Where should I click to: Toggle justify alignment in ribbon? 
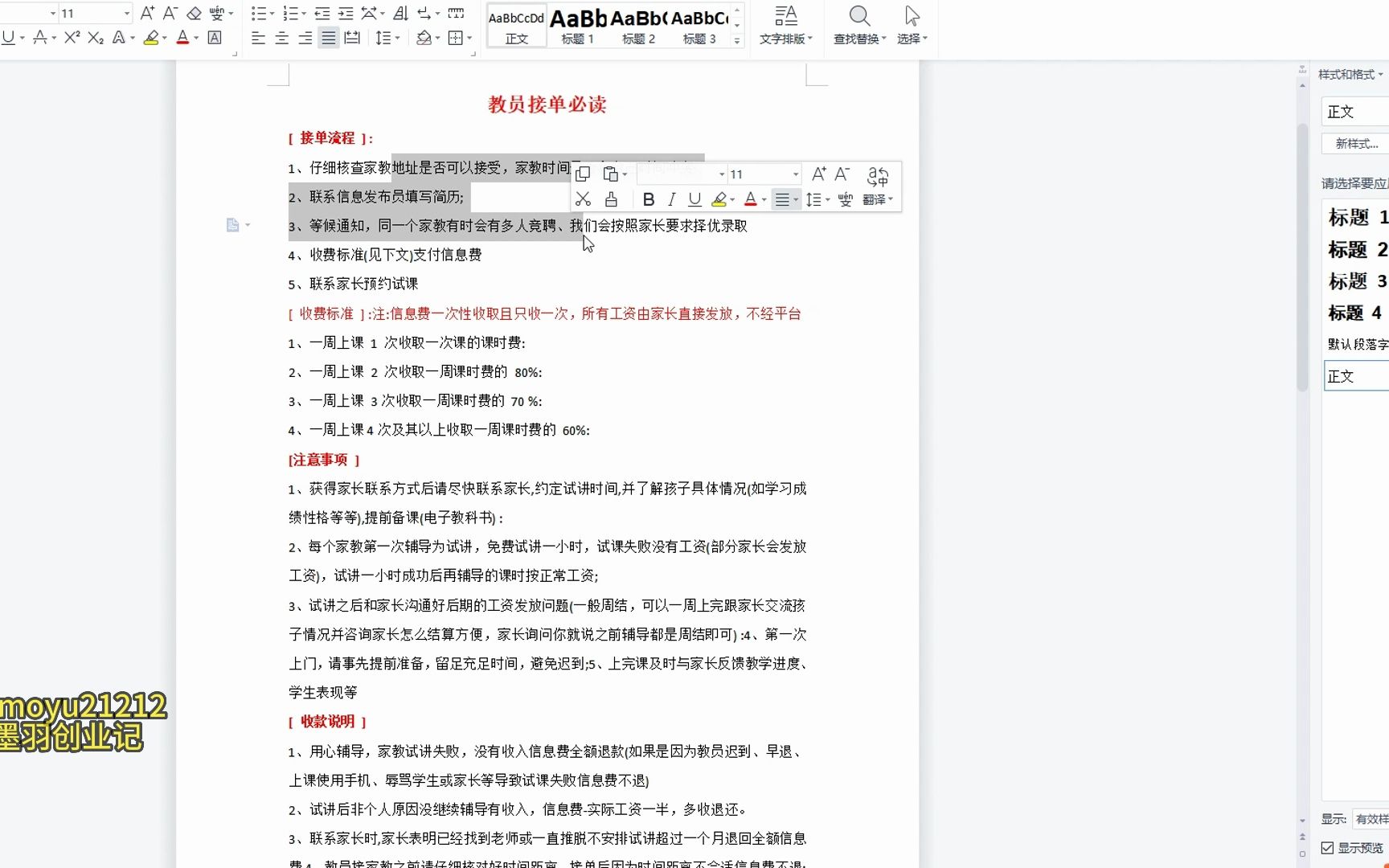pyautogui.click(x=328, y=38)
